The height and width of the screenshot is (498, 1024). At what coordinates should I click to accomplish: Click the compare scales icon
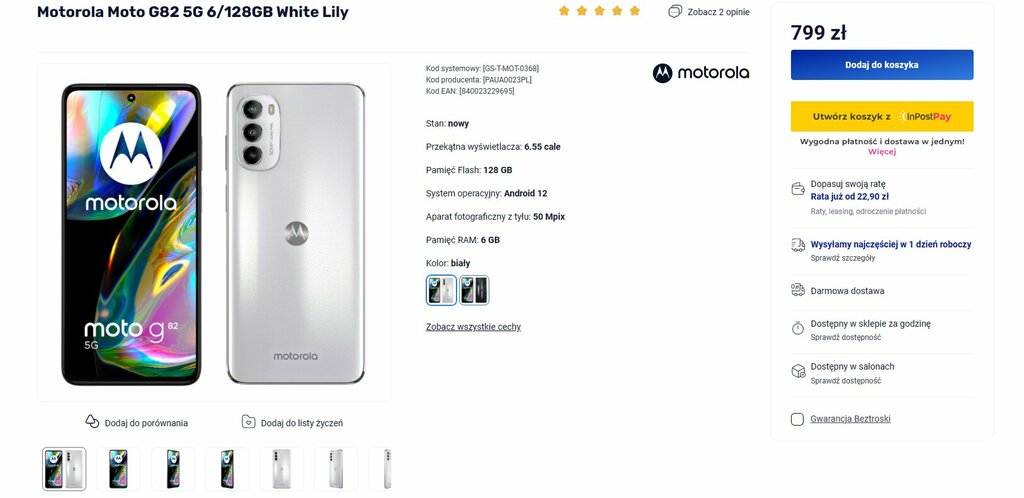(x=92, y=422)
